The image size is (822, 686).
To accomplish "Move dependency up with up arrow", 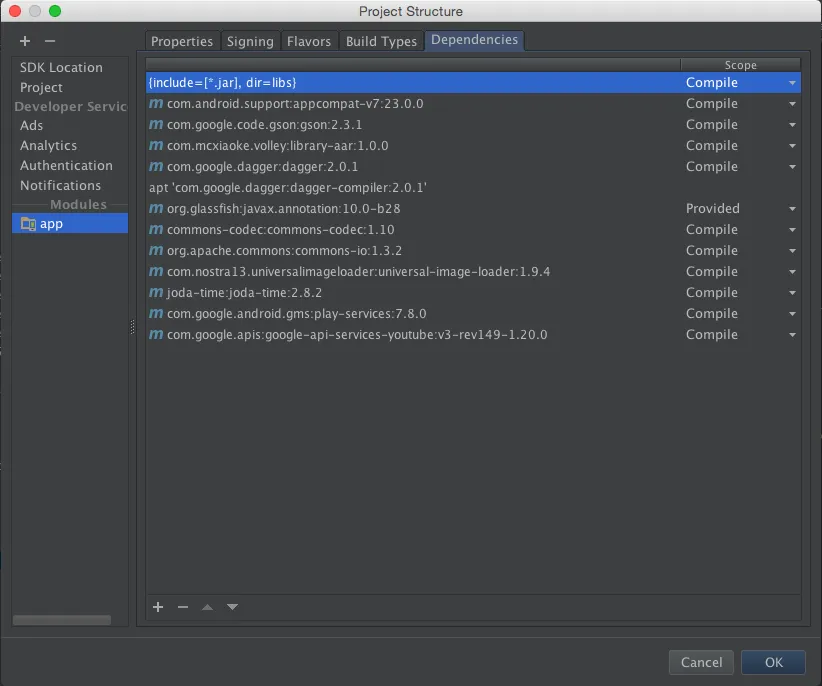I will (208, 607).
